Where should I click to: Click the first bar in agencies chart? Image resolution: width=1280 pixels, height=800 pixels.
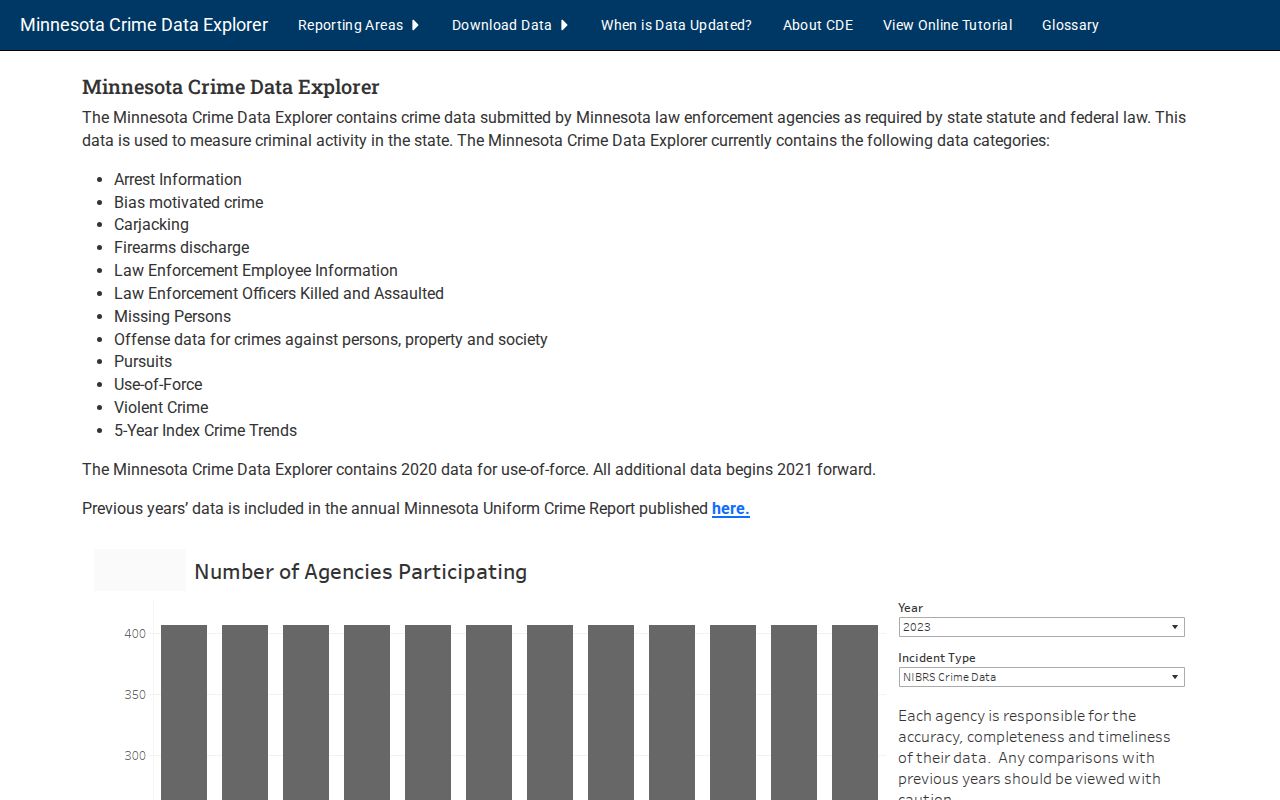click(184, 712)
